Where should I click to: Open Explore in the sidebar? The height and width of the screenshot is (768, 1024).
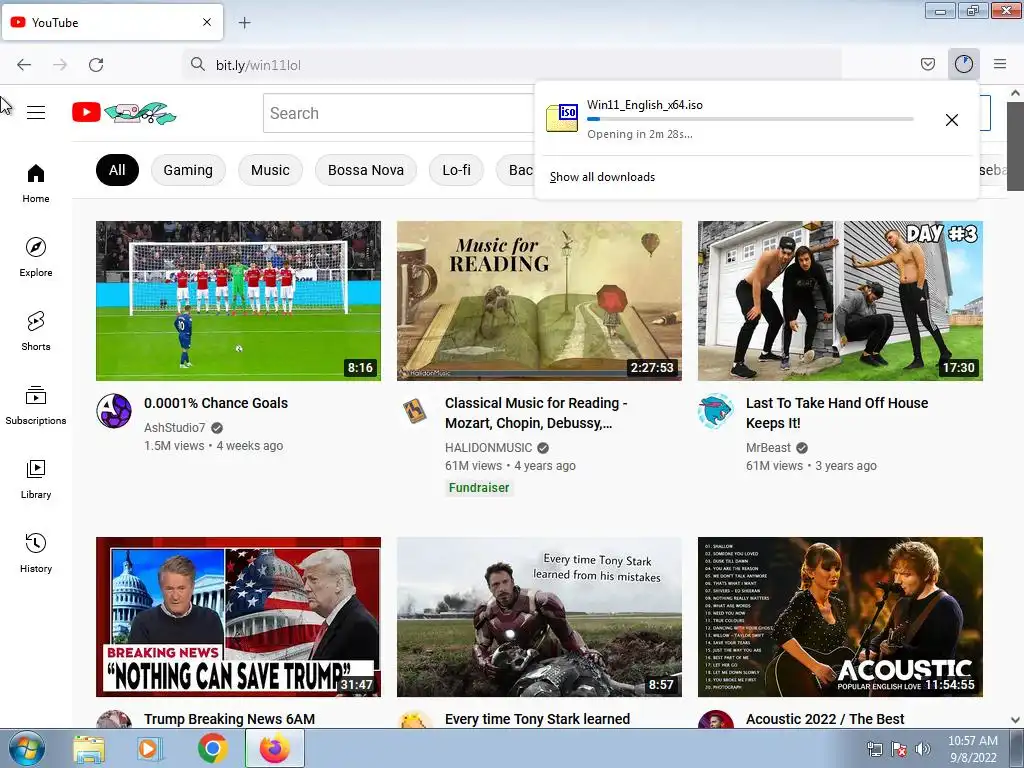pos(36,257)
